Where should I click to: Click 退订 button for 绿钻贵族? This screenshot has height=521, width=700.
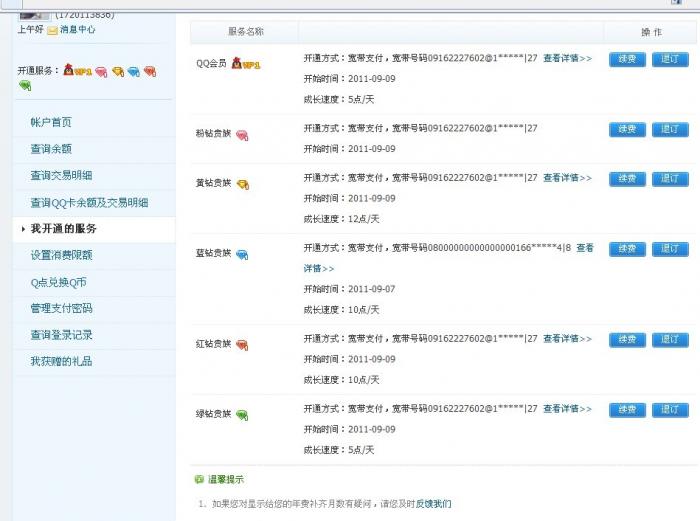pos(670,410)
